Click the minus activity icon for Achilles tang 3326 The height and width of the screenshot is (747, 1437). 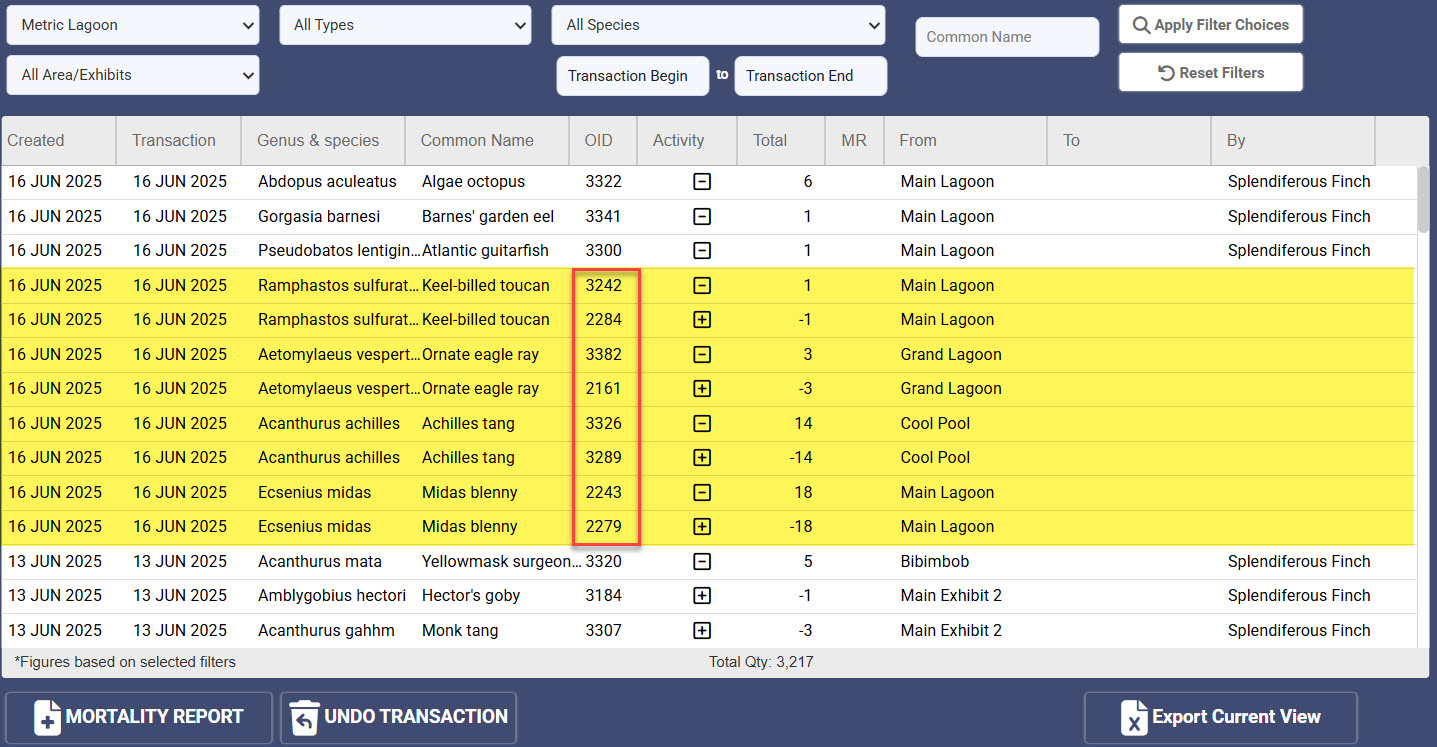[702, 423]
